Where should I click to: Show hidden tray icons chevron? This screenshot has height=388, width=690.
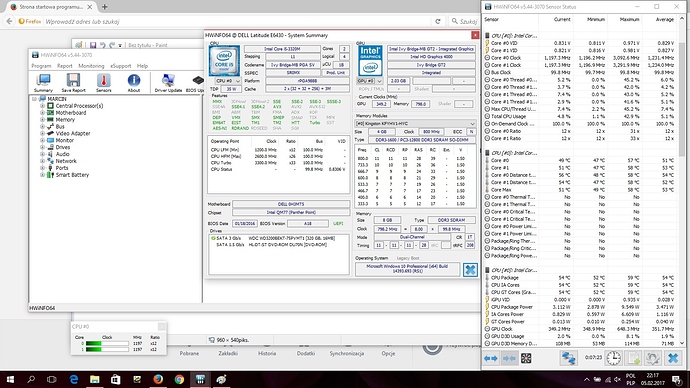(587, 379)
